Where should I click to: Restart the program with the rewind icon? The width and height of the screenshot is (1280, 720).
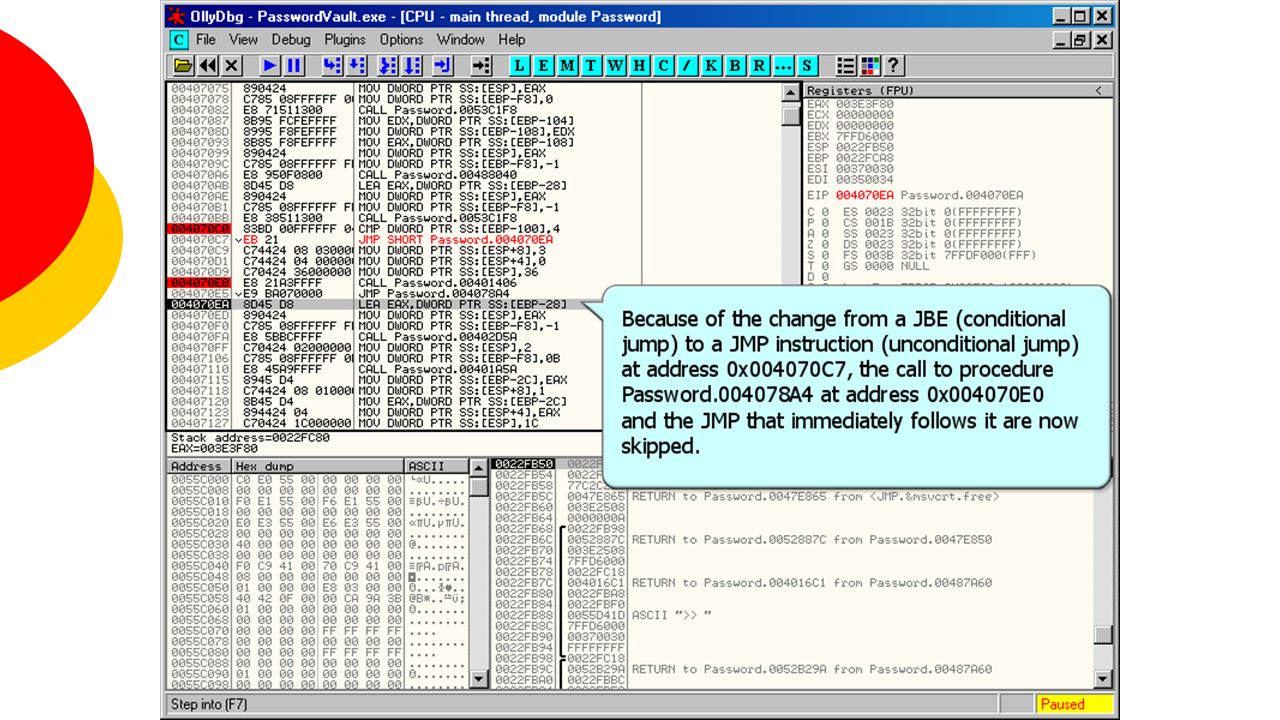tap(208, 65)
